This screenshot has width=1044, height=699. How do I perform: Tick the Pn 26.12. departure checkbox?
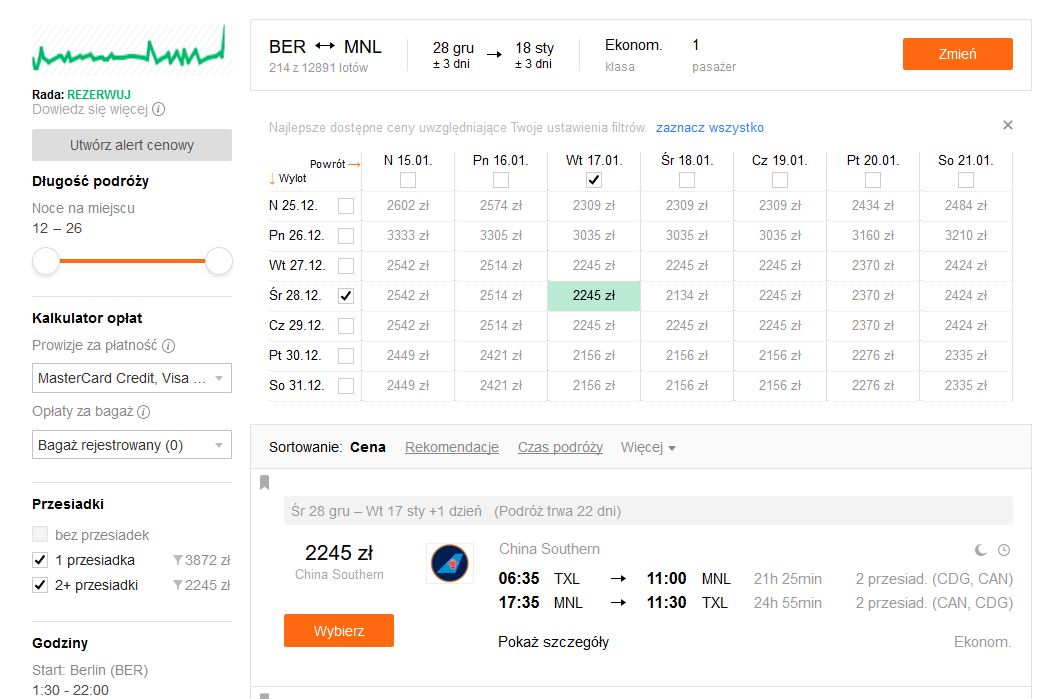346,236
